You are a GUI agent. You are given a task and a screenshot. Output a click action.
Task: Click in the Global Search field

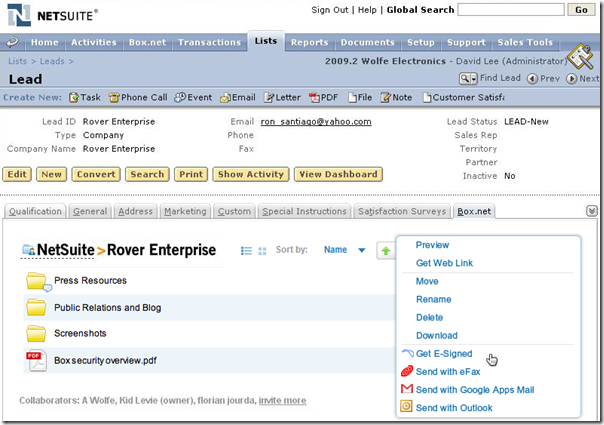click(x=511, y=10)
